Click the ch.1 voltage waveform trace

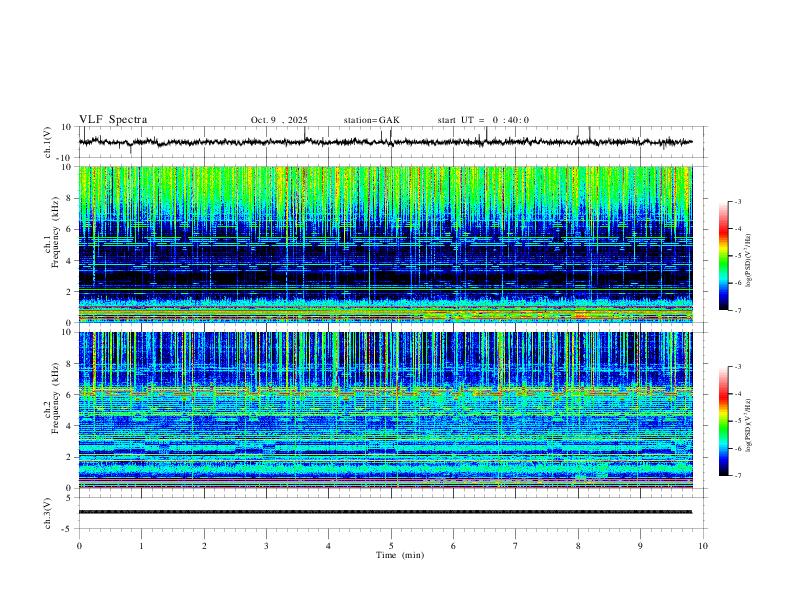385,142
